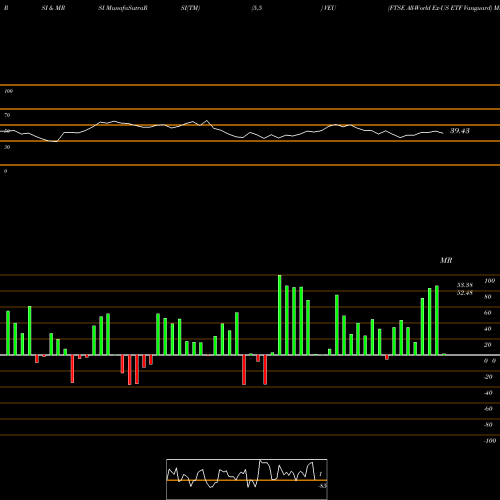Click the MR axis label 60
Viewport: 500px width, 500px height.
(x=488, y=313)
